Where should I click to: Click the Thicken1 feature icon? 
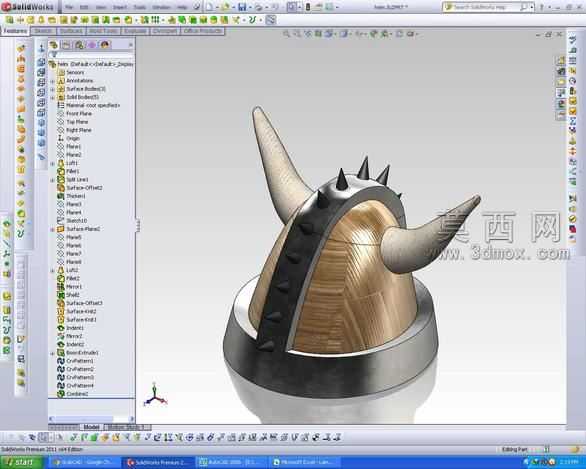point(61,196)
